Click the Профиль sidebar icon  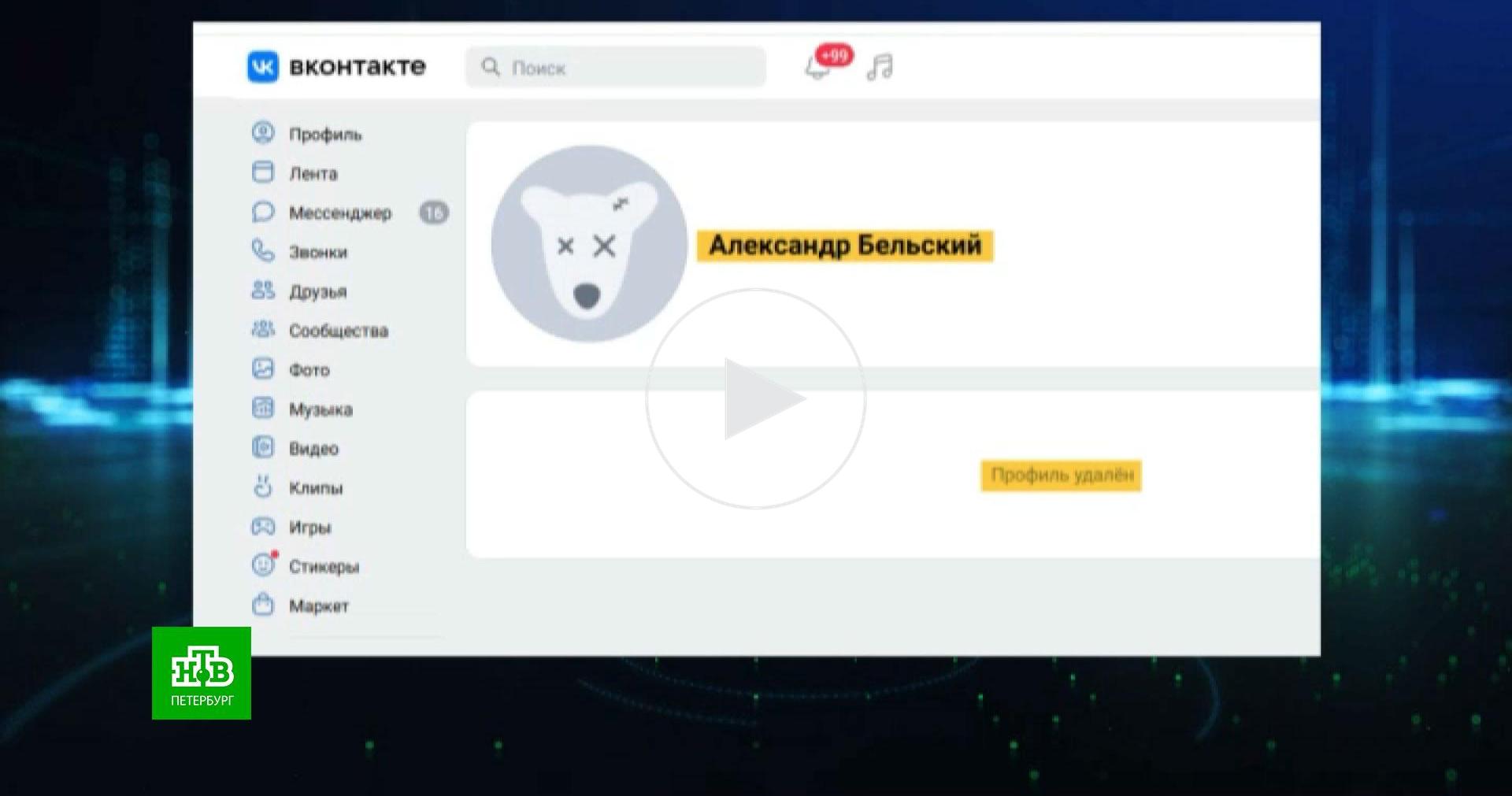pyautogui.click(x=262, y=133)
